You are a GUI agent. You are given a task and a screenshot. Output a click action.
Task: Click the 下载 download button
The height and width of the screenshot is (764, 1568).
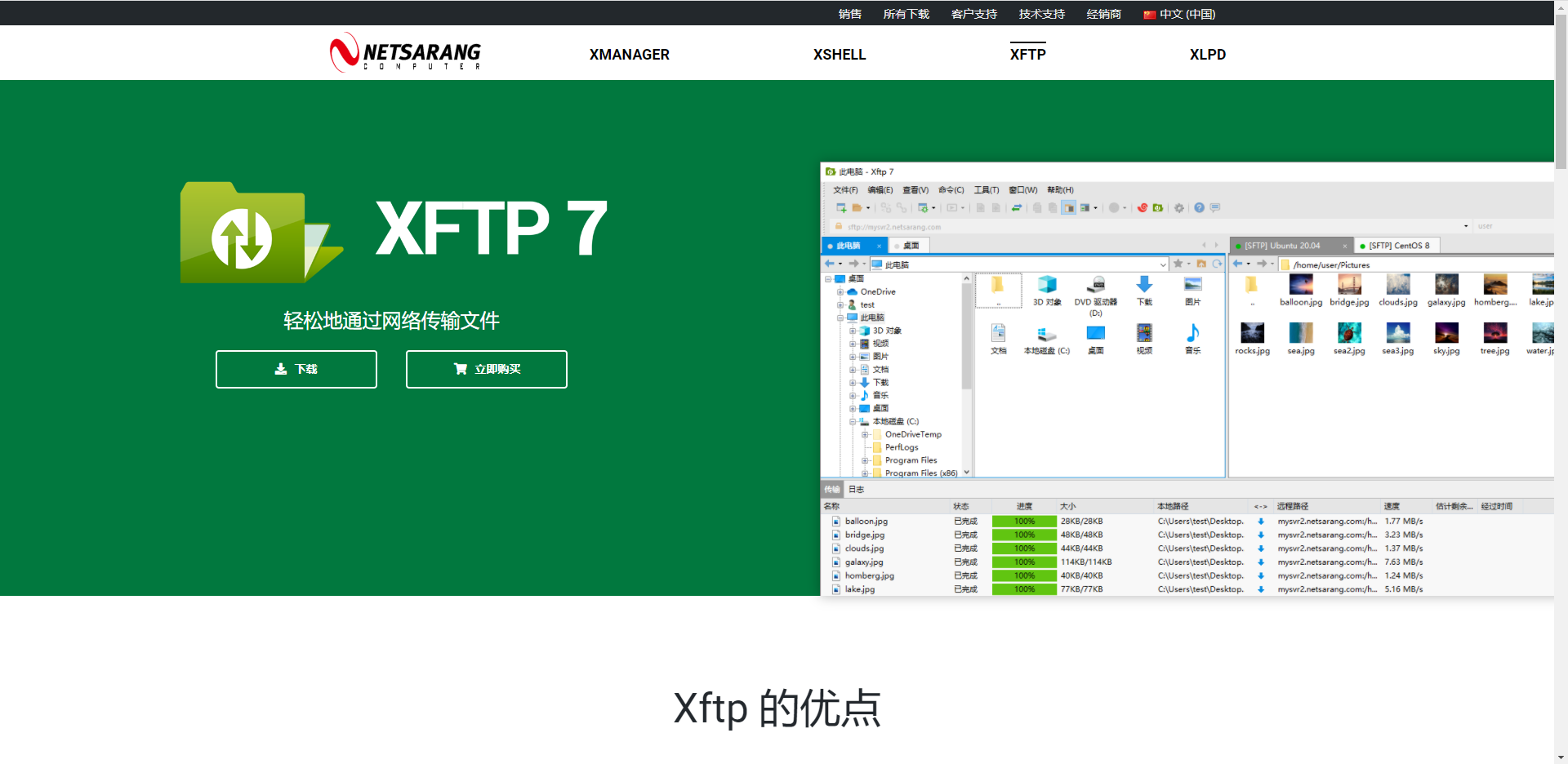click(x=296, y=369)
